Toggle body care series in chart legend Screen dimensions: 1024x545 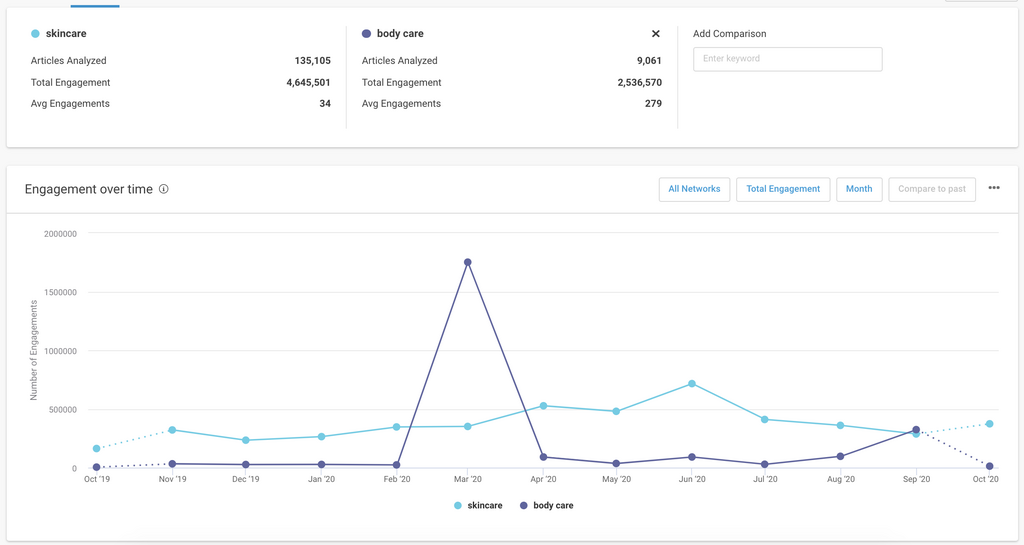click(547, 506)
